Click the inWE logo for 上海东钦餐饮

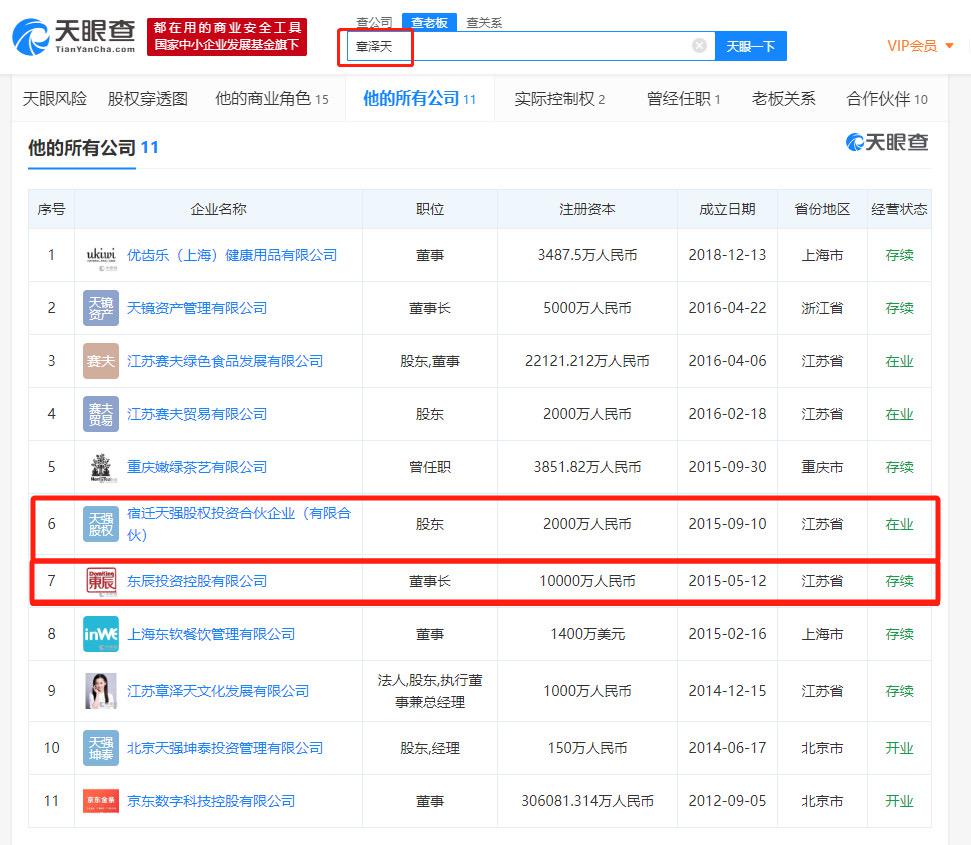click(101, 634)
